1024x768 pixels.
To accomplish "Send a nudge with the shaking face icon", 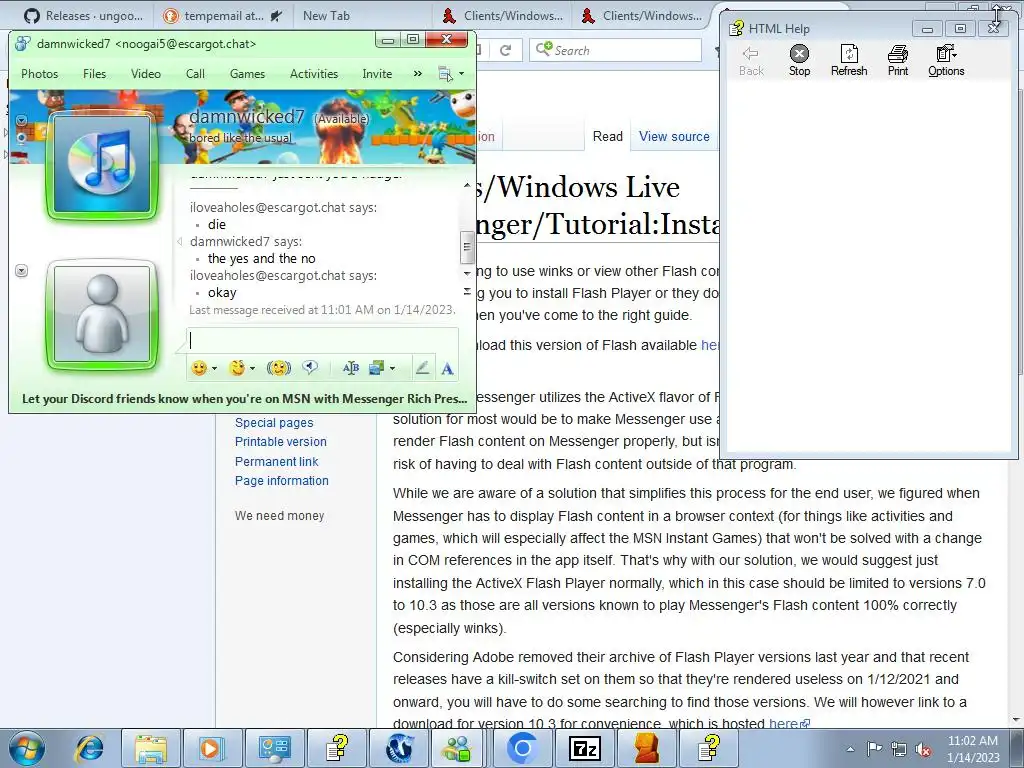I will click(279, 368).
